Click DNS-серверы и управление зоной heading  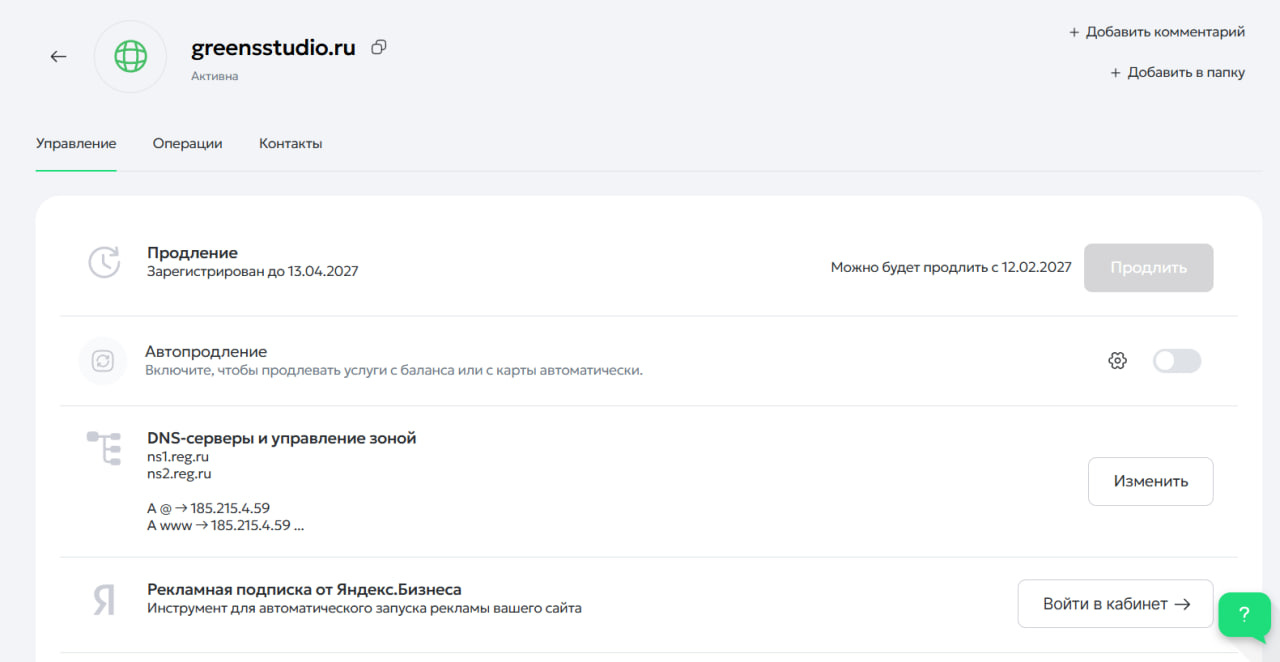click(281, 438)
